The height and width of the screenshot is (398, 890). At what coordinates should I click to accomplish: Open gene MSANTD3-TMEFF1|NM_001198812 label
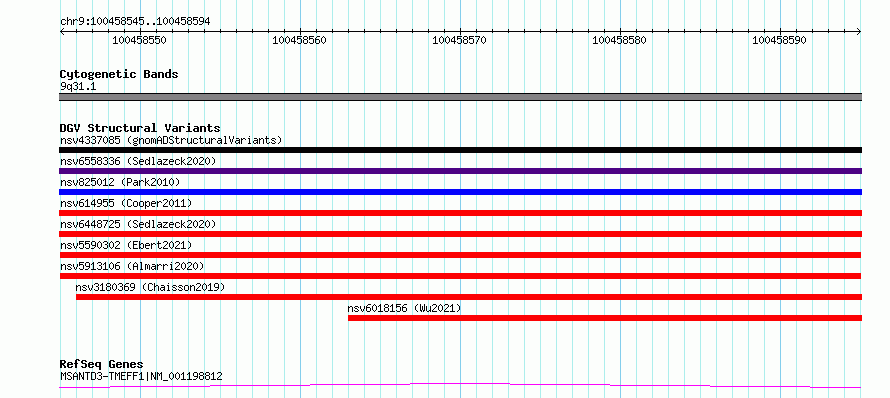pyautogui.click(x=141, y=376)
